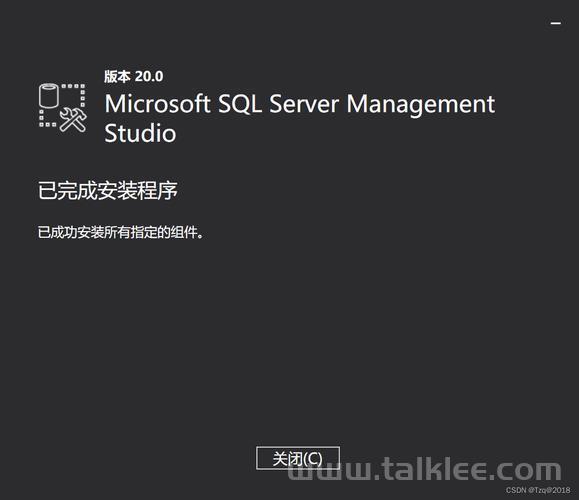Click the word Management in the title
Image resolution: width=579 pixels, height=500 pixels.
click(x=421, y=105)
